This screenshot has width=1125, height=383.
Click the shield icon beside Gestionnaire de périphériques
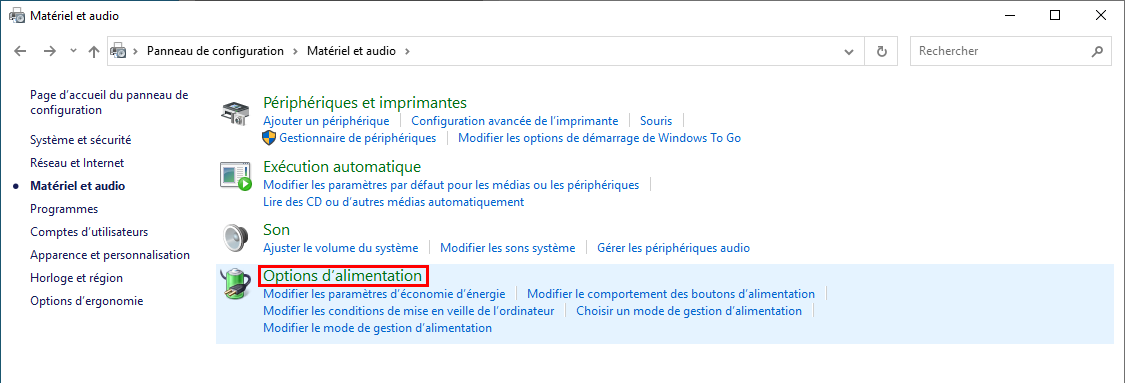coord(269,137)
